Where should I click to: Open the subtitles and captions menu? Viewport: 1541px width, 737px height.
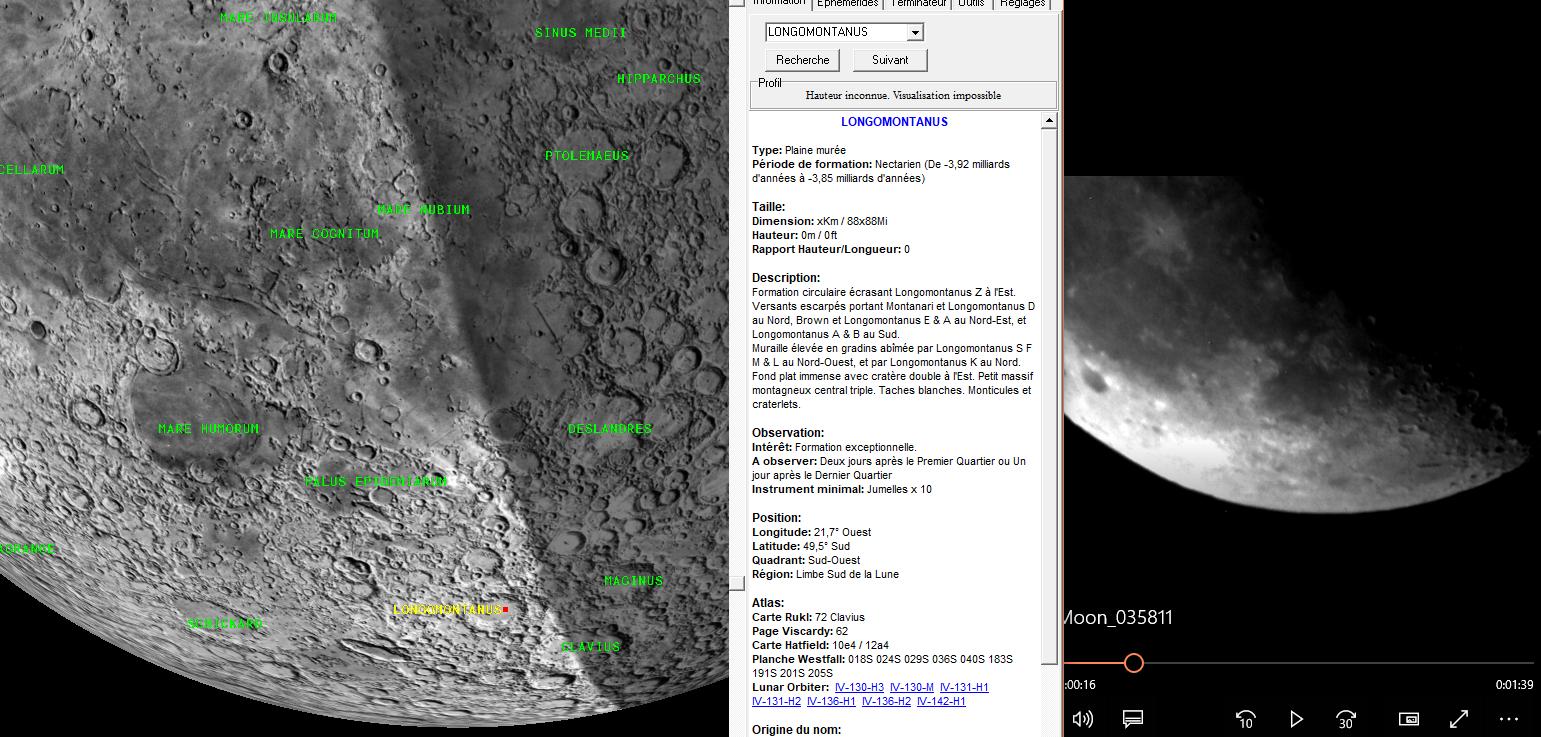tap(1132, 718)
